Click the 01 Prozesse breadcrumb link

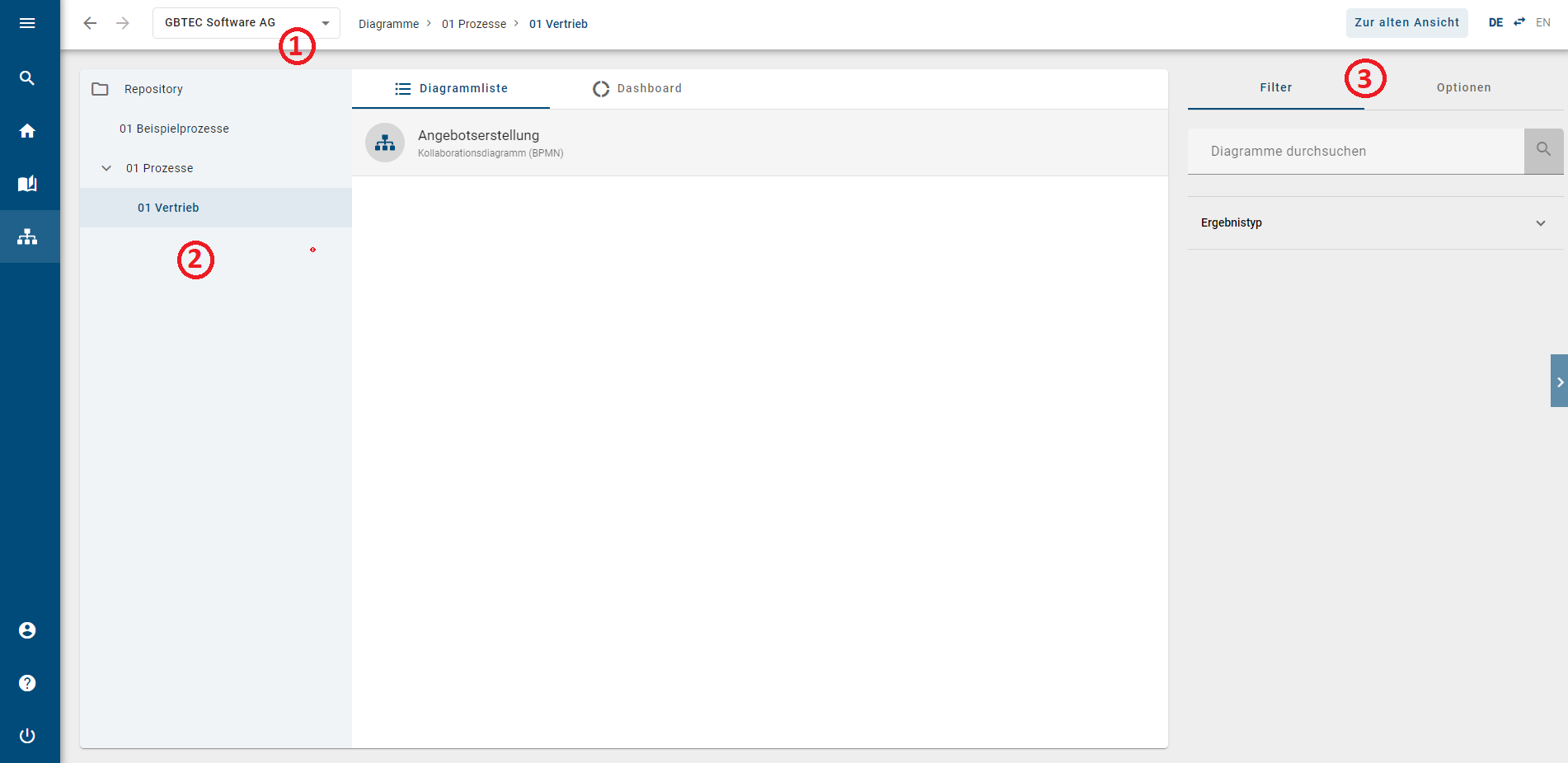(x=474, y=24)
